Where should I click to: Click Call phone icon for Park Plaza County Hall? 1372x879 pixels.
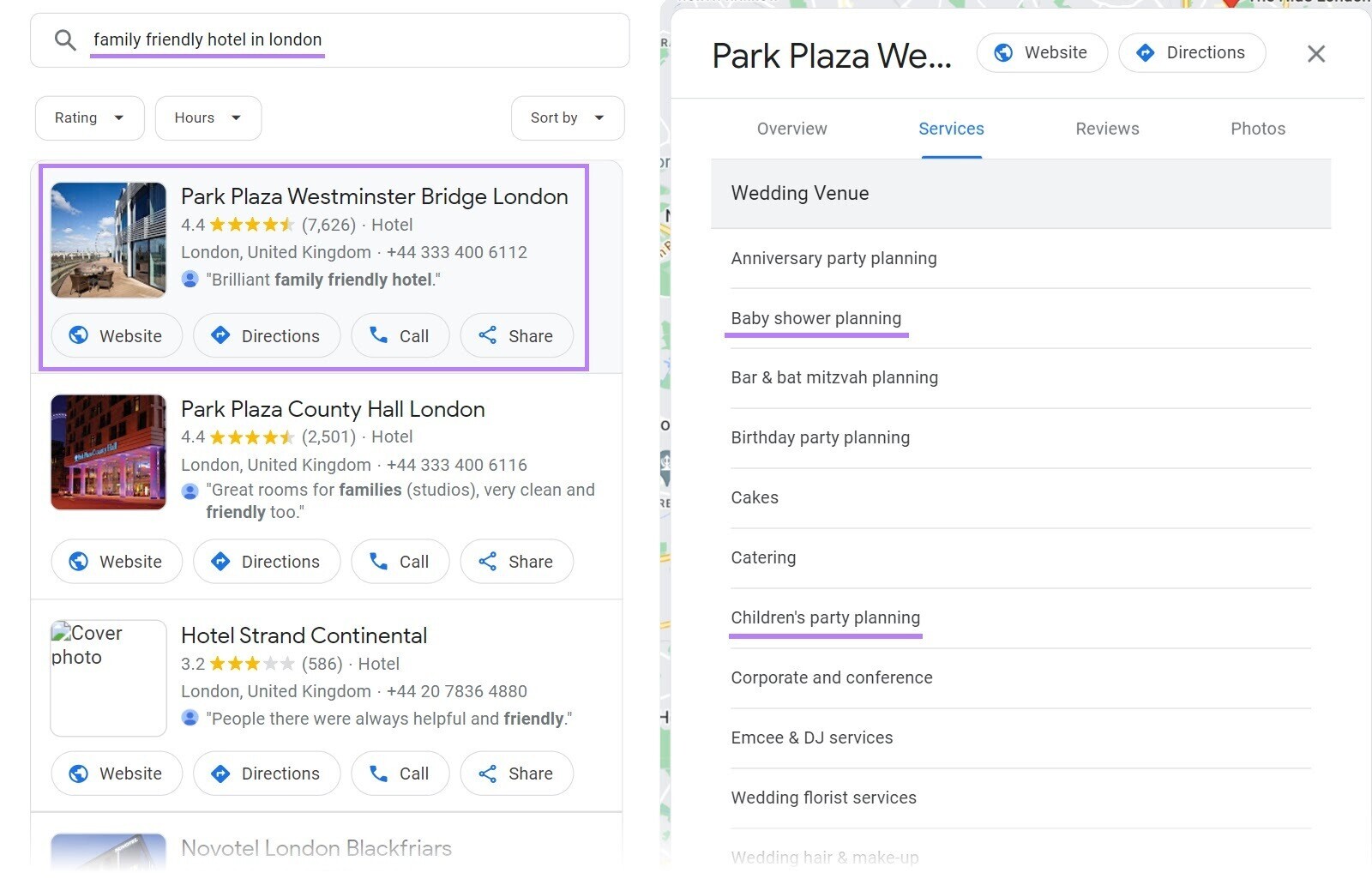378,561
